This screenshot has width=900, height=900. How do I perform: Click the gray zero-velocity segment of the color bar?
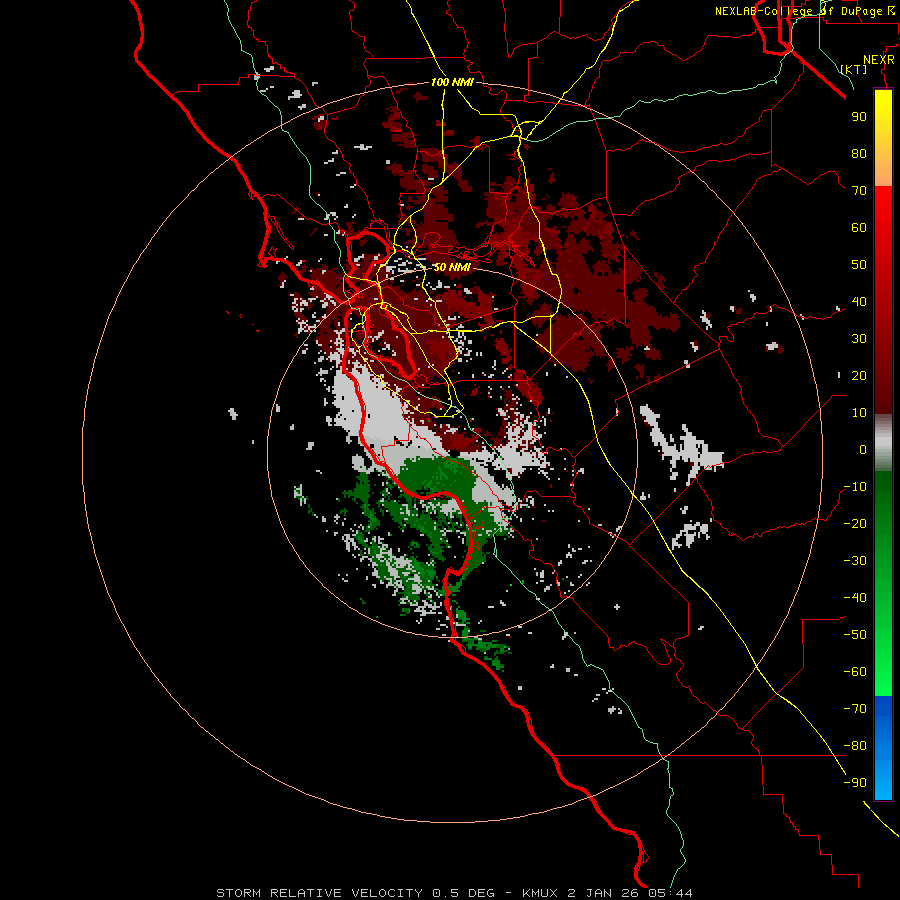883,443
